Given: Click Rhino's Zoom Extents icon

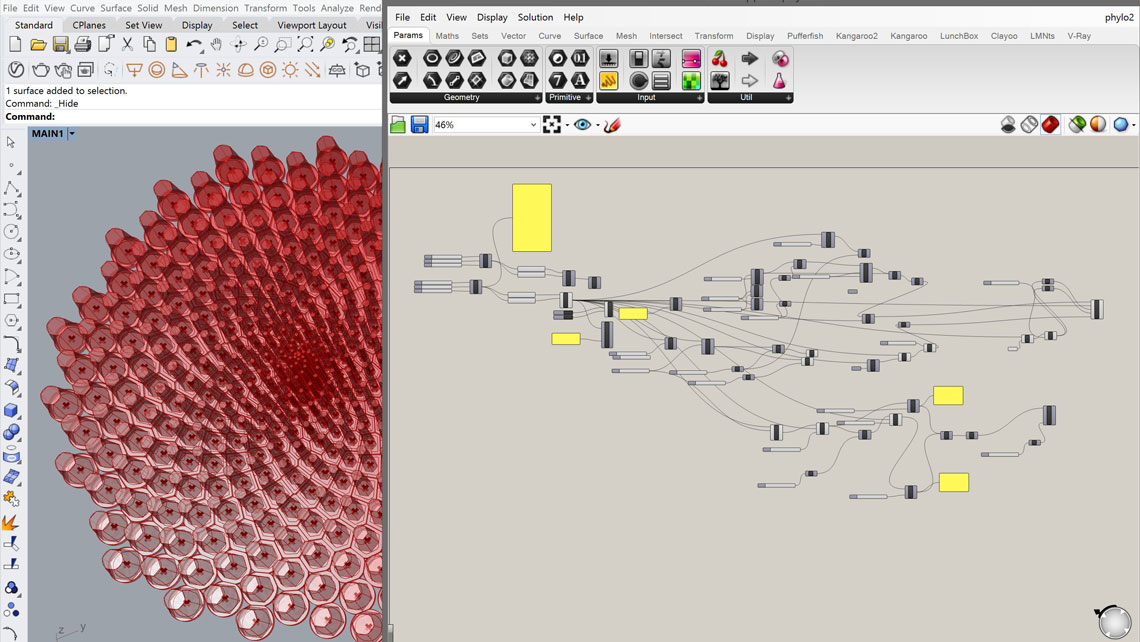Looking at the screenshot, I should tap(305, 44).
